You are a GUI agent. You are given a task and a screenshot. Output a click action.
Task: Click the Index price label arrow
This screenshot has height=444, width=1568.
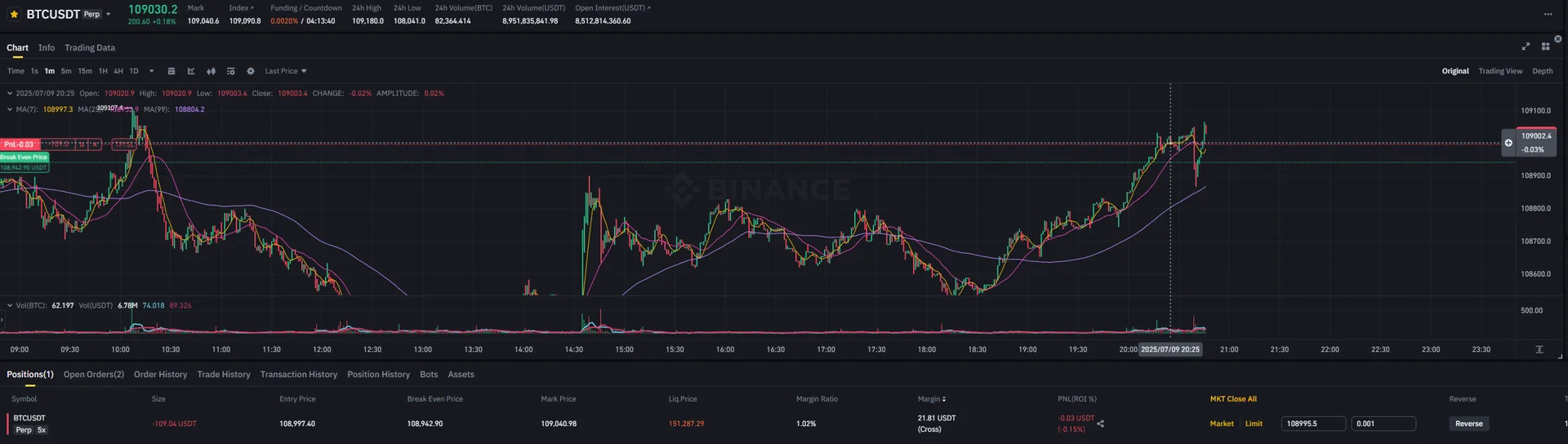252,7
